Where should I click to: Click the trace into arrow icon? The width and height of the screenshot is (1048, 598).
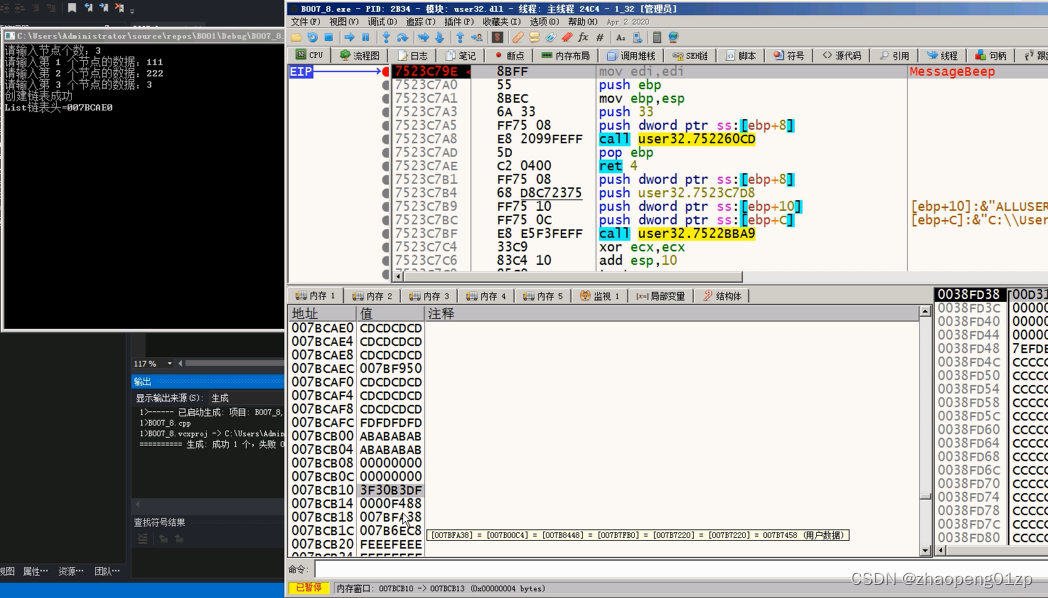pos(423,37)
